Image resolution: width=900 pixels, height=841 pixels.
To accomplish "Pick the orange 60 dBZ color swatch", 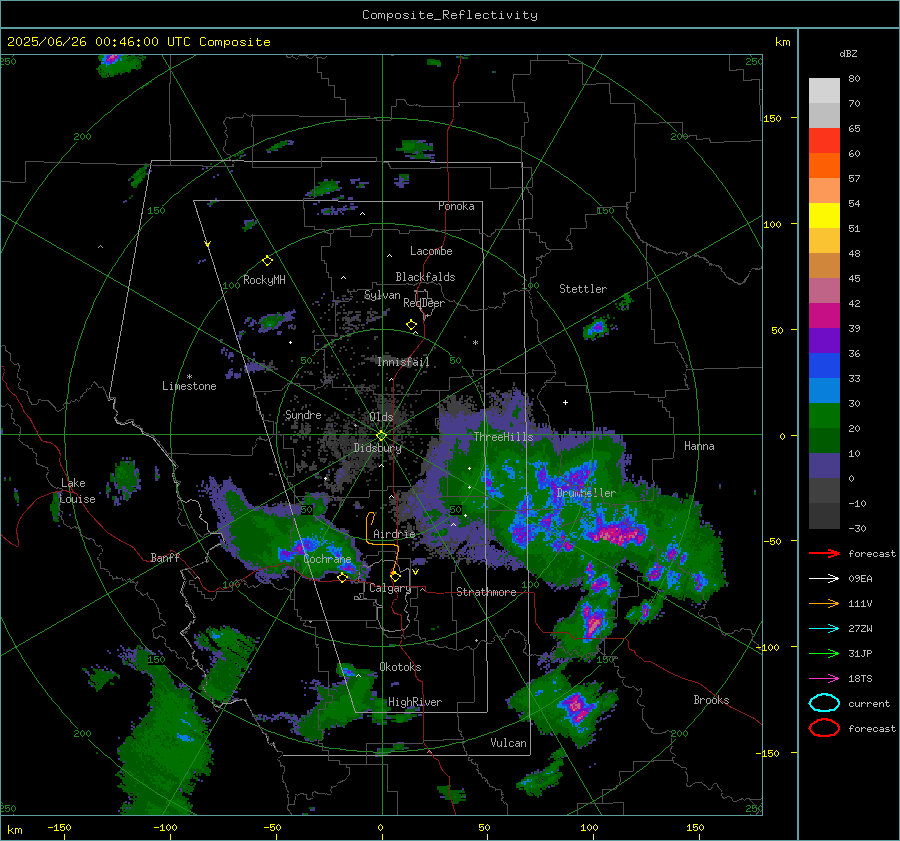I will pyautogui.click(x=824, y=165).
